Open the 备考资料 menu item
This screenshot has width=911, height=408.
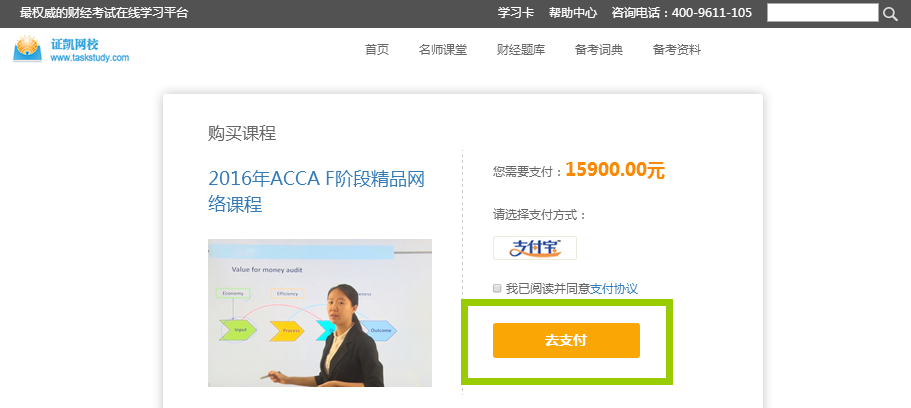pos(677,50)
